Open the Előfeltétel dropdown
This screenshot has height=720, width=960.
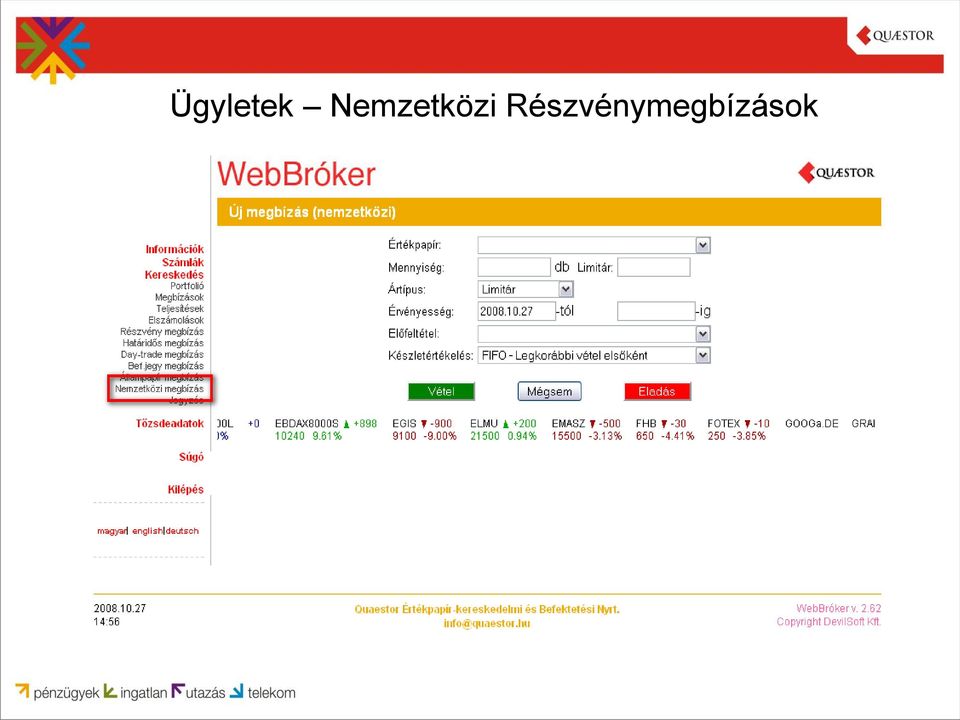[x=594, y=334]
